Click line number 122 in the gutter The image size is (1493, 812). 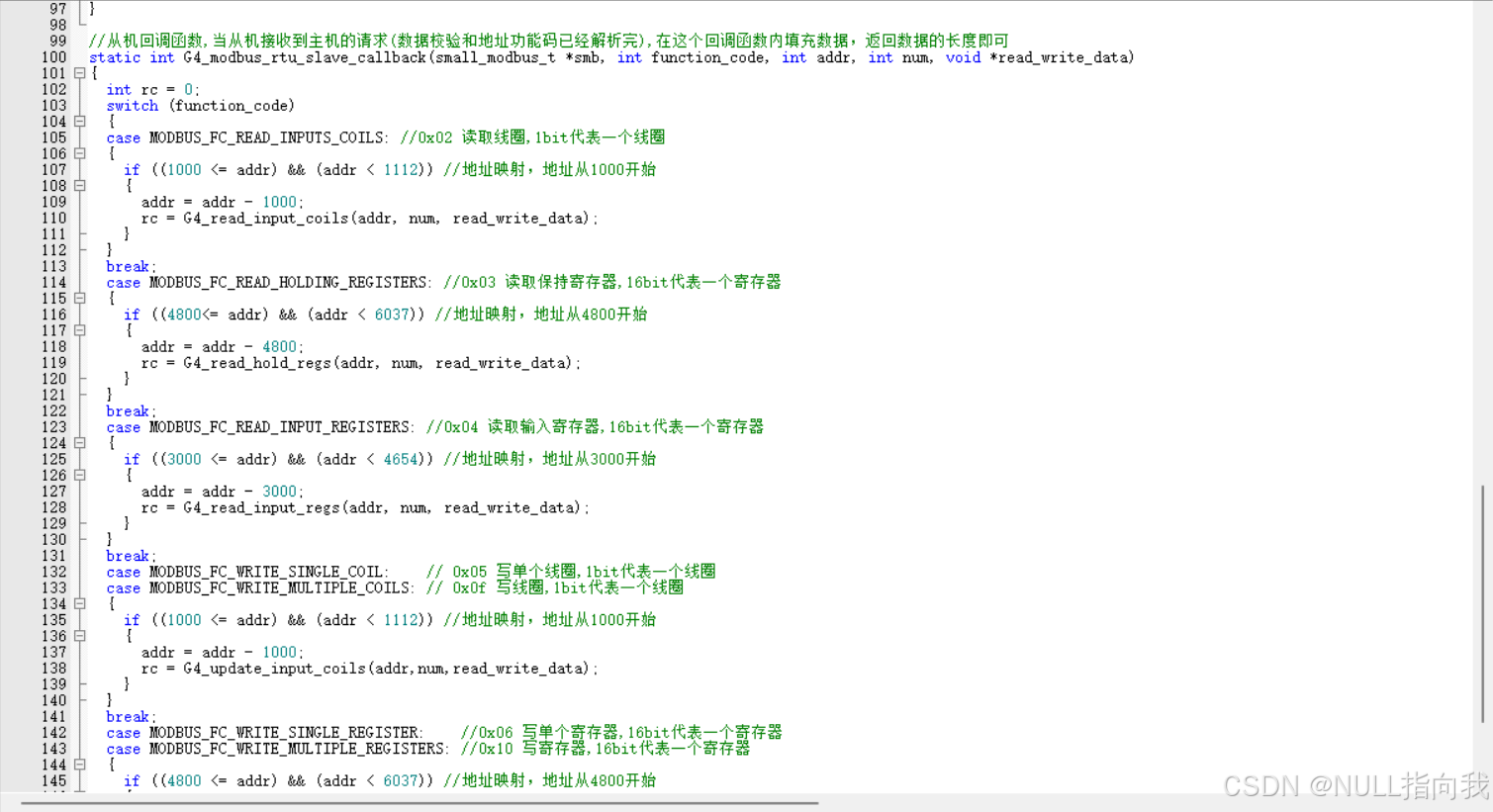pyautogui.click(x=53, y=411)
